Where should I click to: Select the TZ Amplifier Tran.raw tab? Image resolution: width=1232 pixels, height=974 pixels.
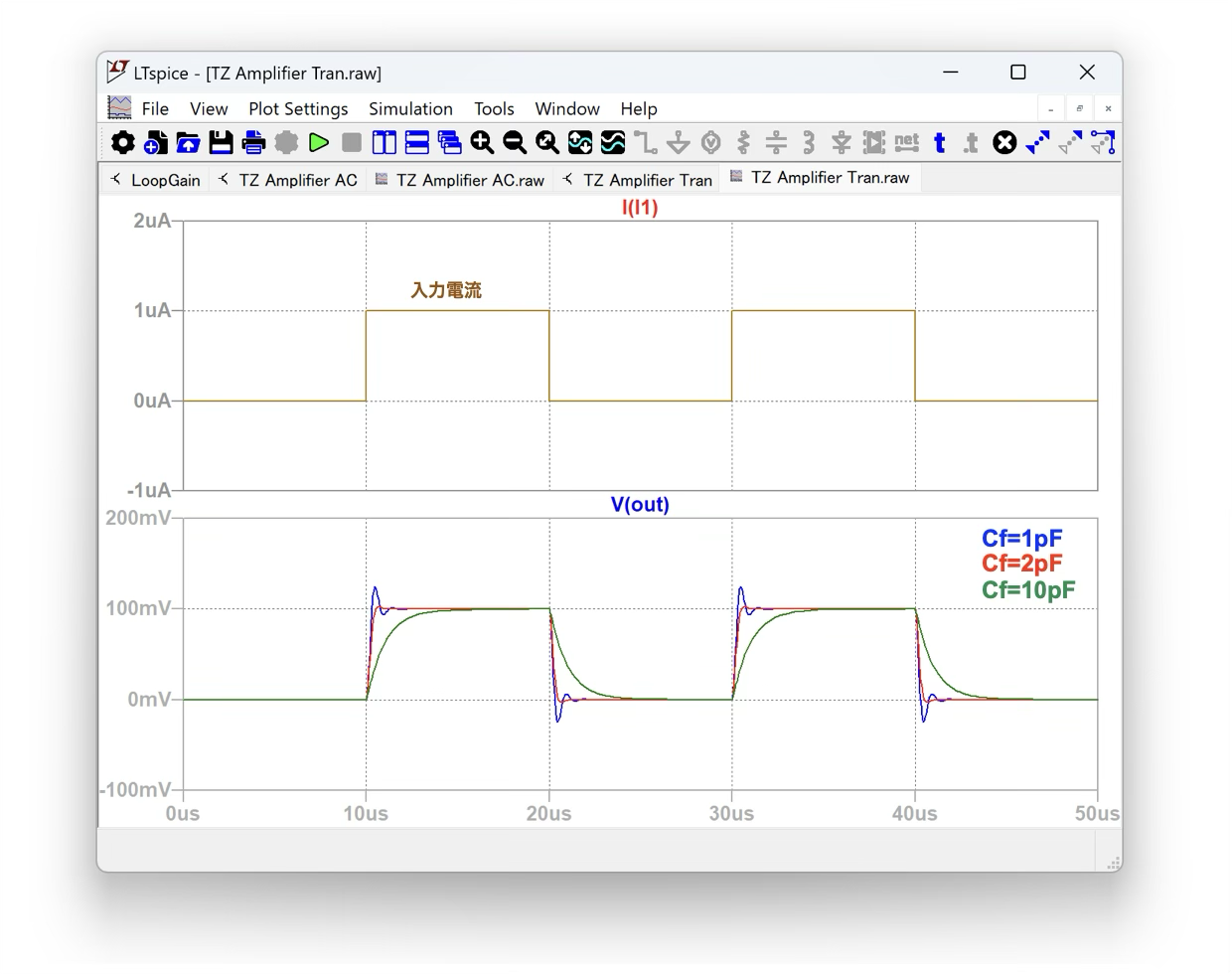tap(821, 177)
